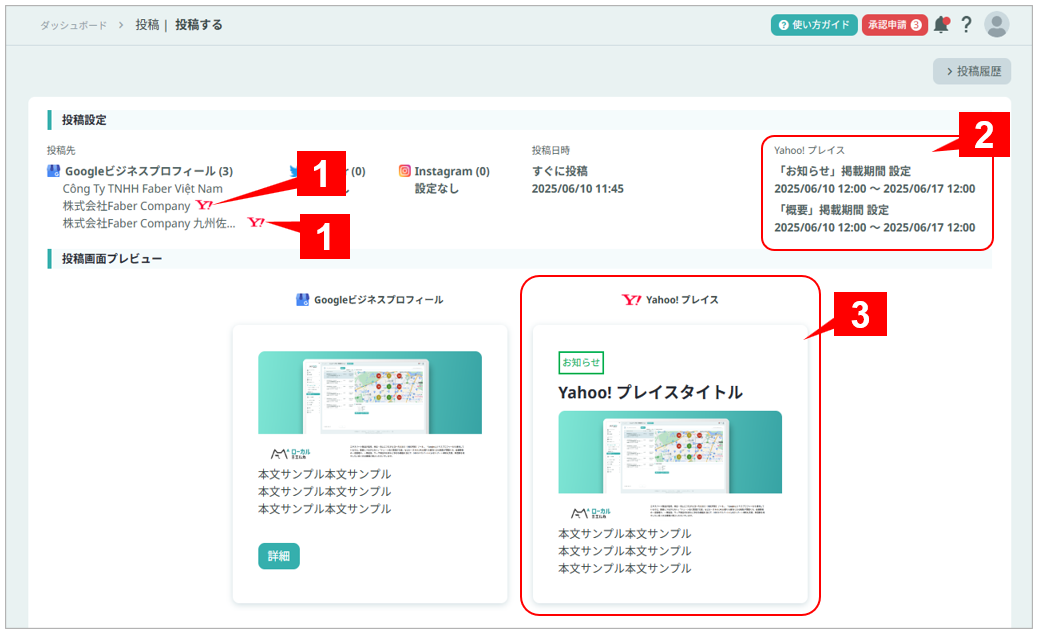Click Yahoo icon beside Faber Company 九州佐...
Screen dimensions: 1042x638
coord(256,222)
